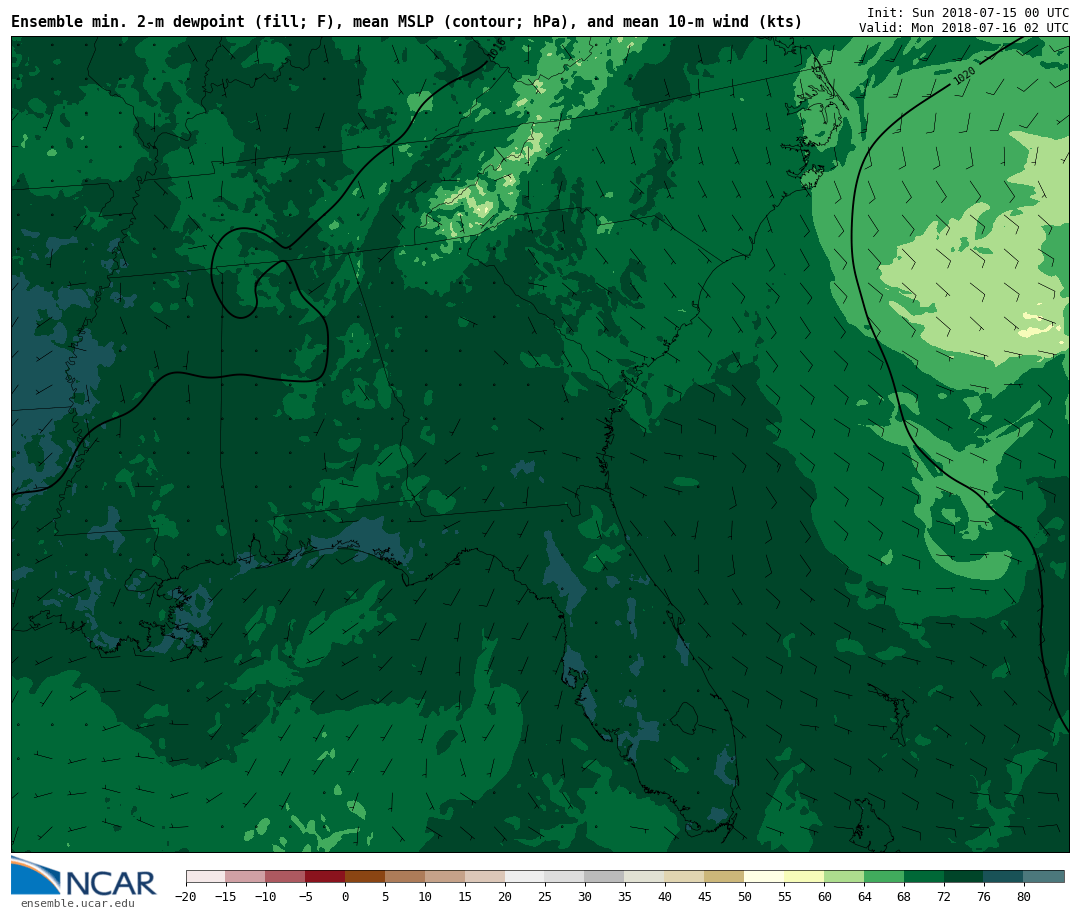Viewport: 1080px width, 915px height.
Task: Select dark teal swatch between 76 and 80
Action: pyautogui.click(x=1003, y=876)
